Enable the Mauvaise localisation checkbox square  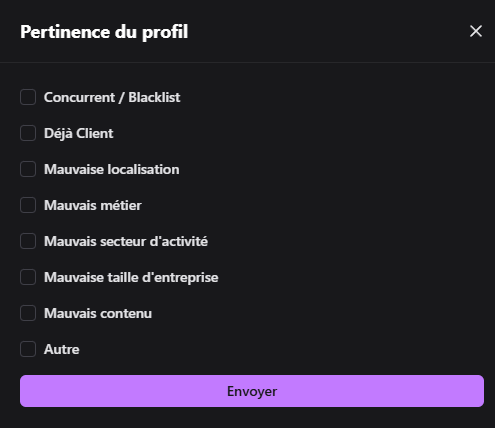pos(28,169)
